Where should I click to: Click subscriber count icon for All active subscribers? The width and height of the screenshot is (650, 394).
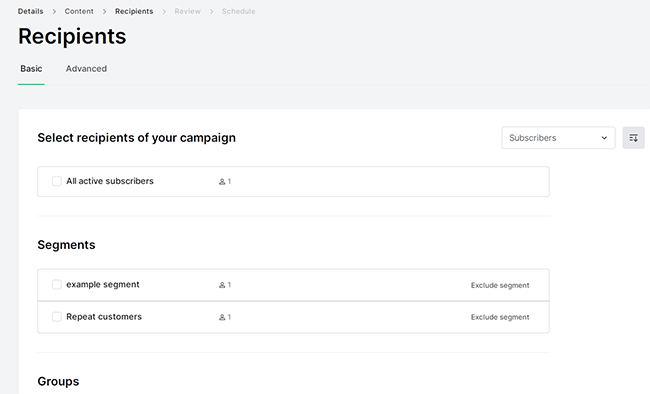pos(222,182)
